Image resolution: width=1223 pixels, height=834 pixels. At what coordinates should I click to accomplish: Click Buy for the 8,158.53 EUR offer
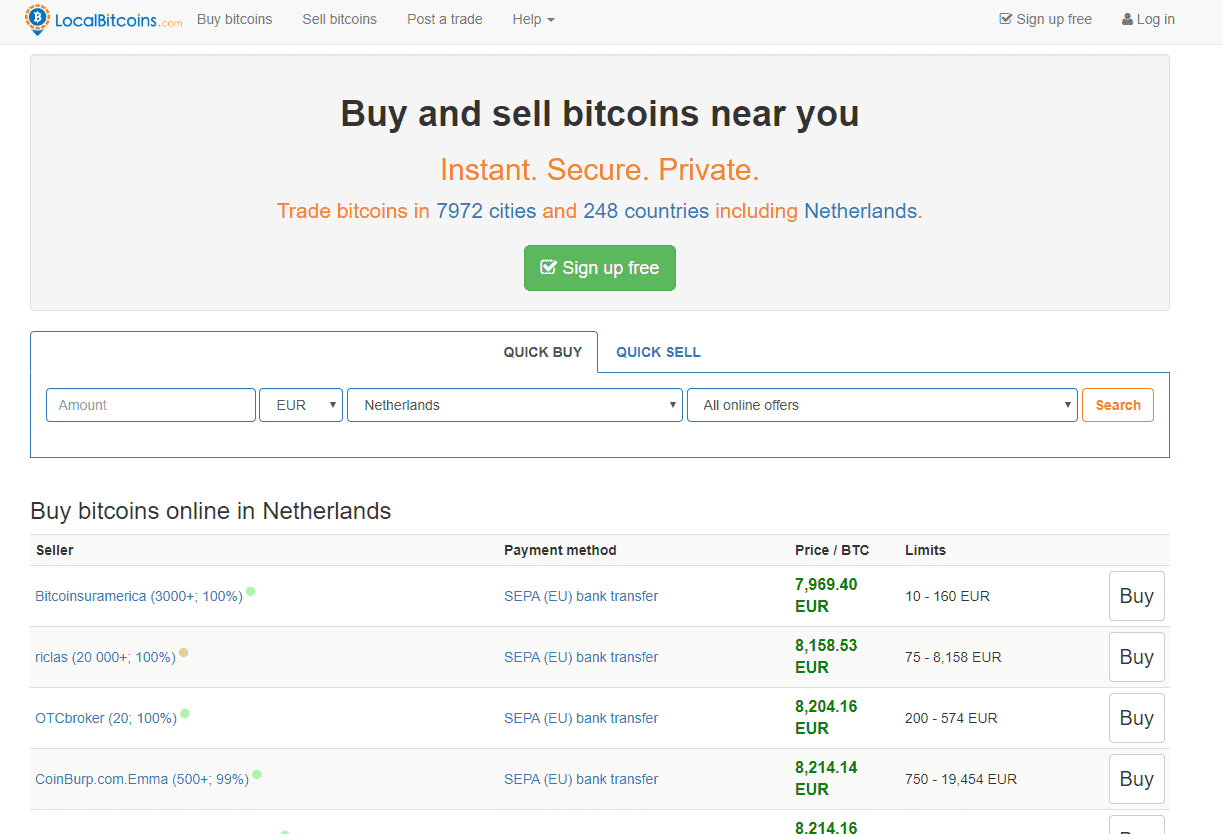1137,657
